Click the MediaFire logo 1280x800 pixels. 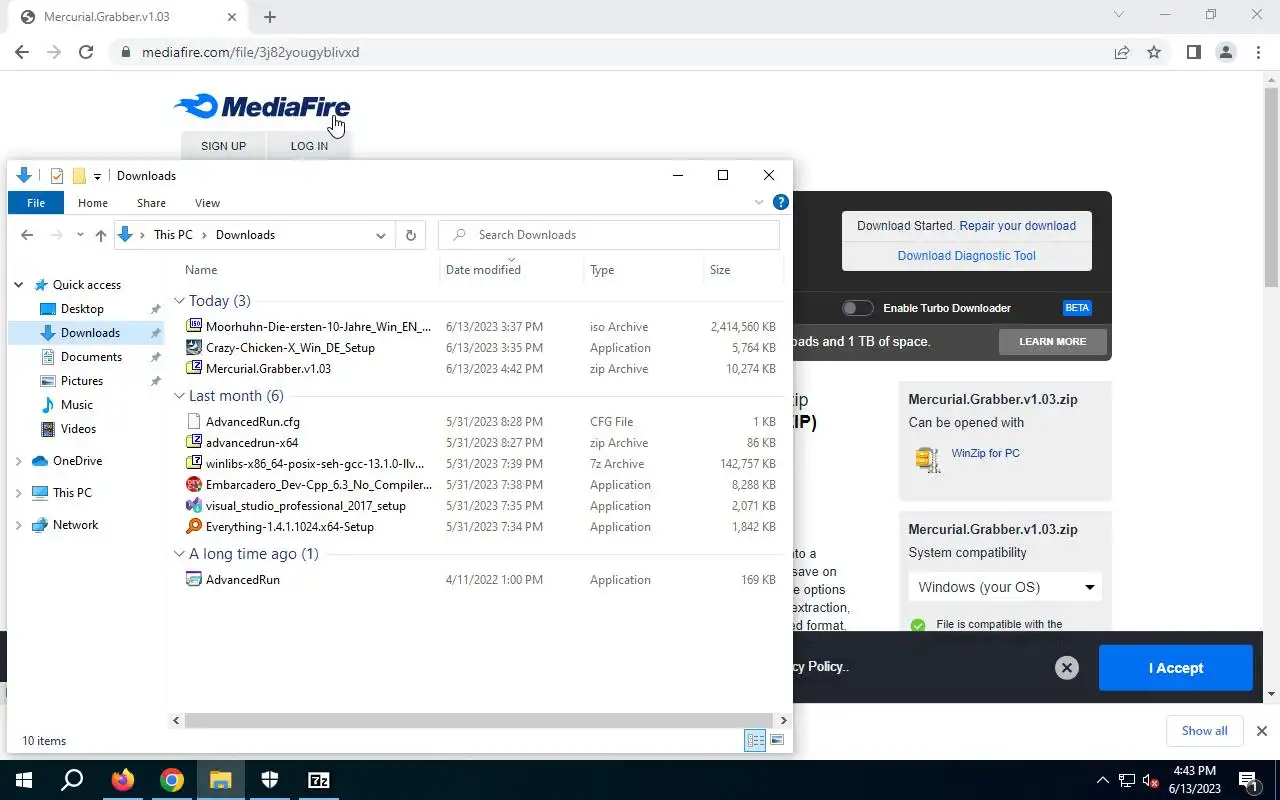[x=262, y=107]
